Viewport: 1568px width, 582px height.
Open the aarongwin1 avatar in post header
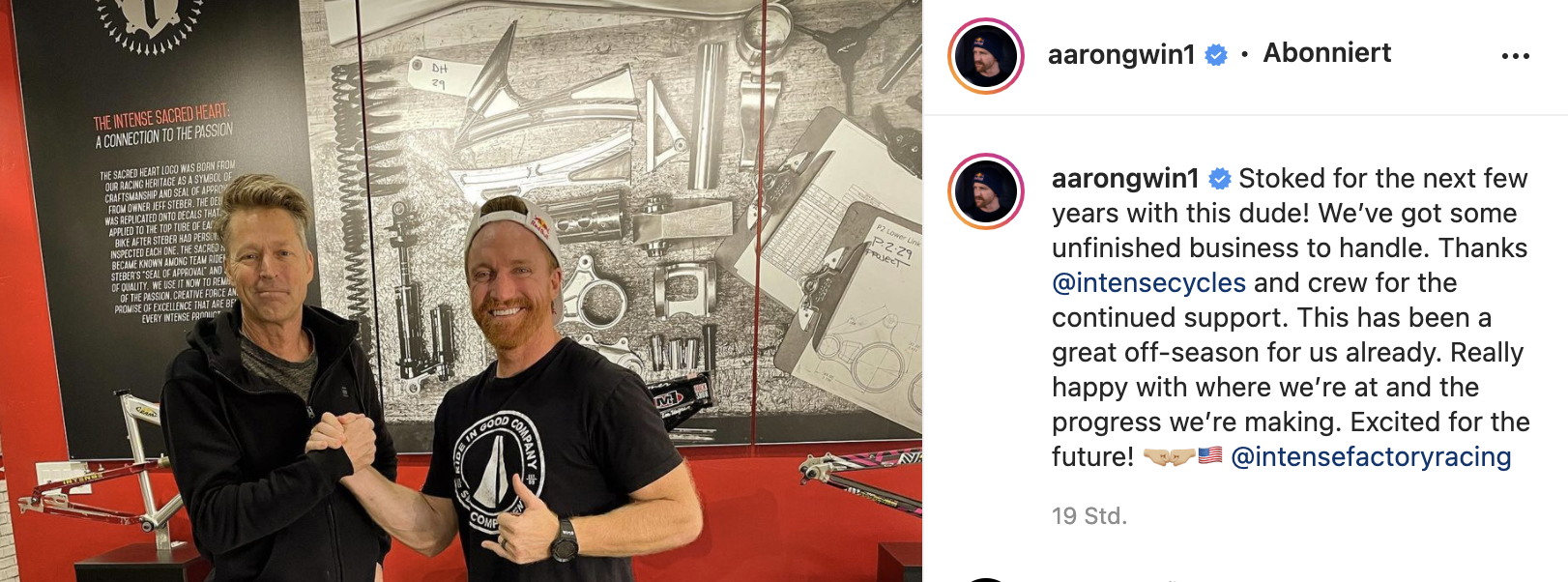pyautogui.click(x=986, y=56)
